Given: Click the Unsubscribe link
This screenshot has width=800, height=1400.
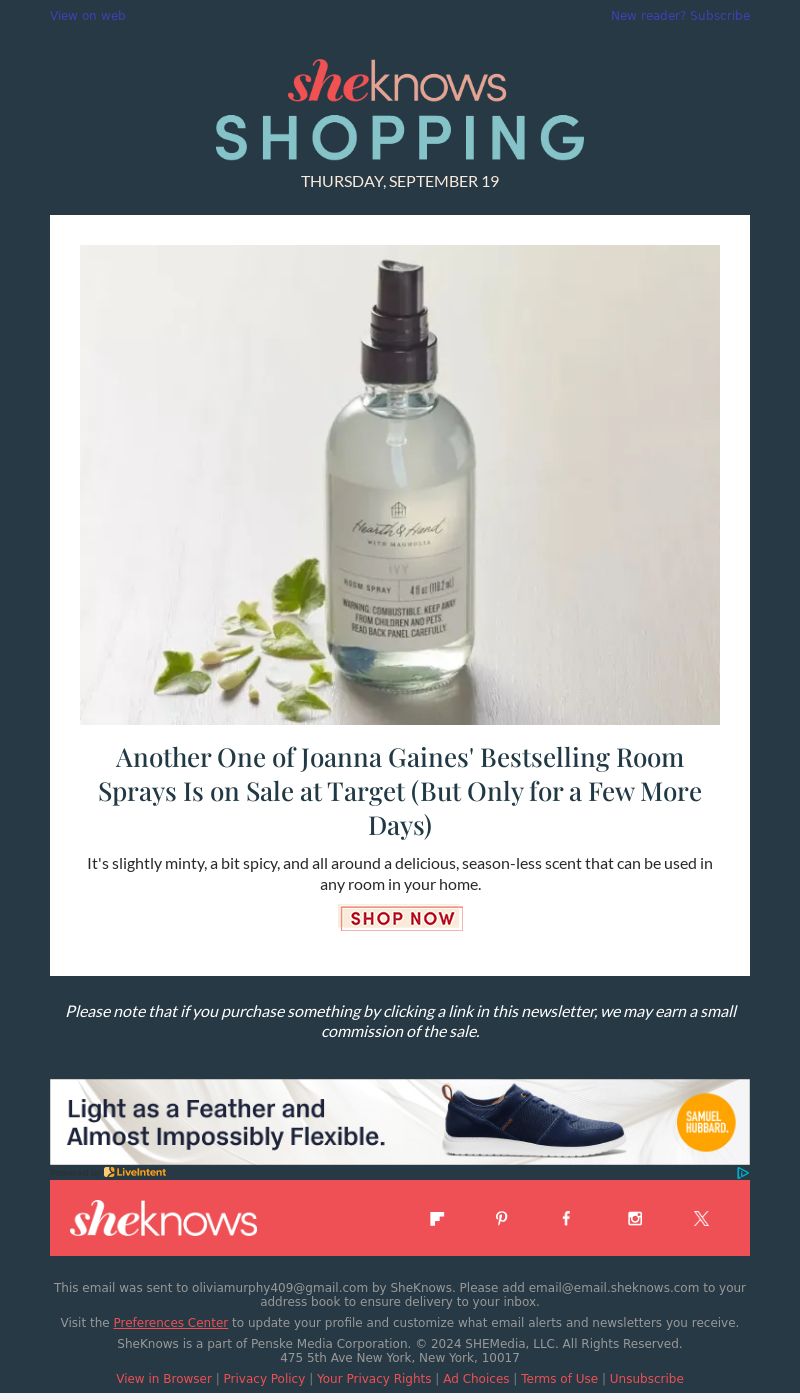Looking at the screenshot, I should click(647, 1379).
